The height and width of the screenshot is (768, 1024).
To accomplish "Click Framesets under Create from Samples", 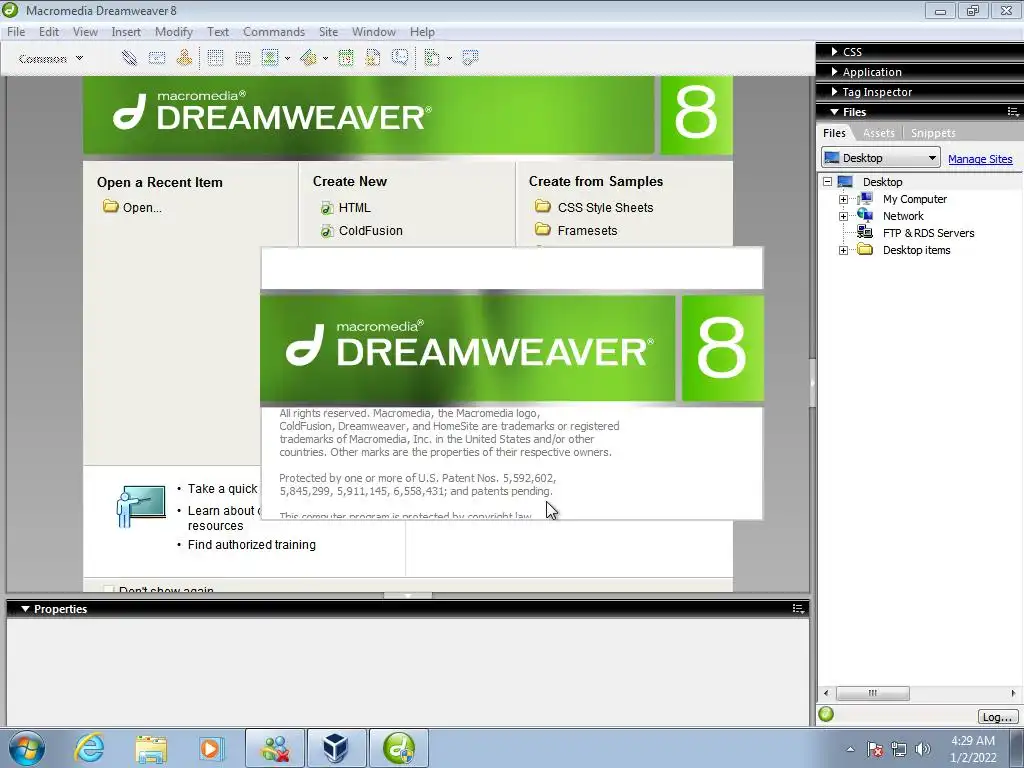I will 587,231.
